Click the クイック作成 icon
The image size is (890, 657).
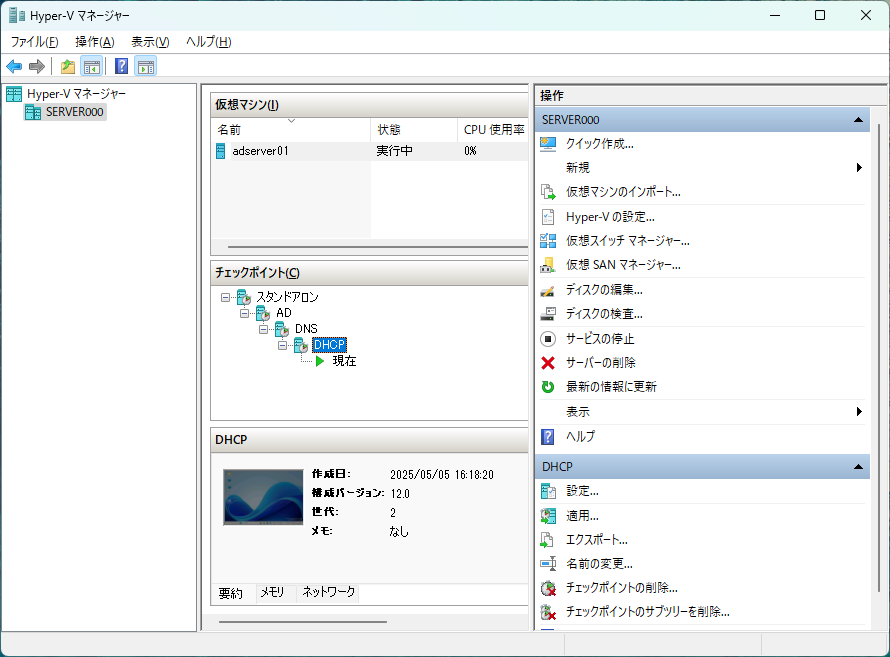[548, 144]
